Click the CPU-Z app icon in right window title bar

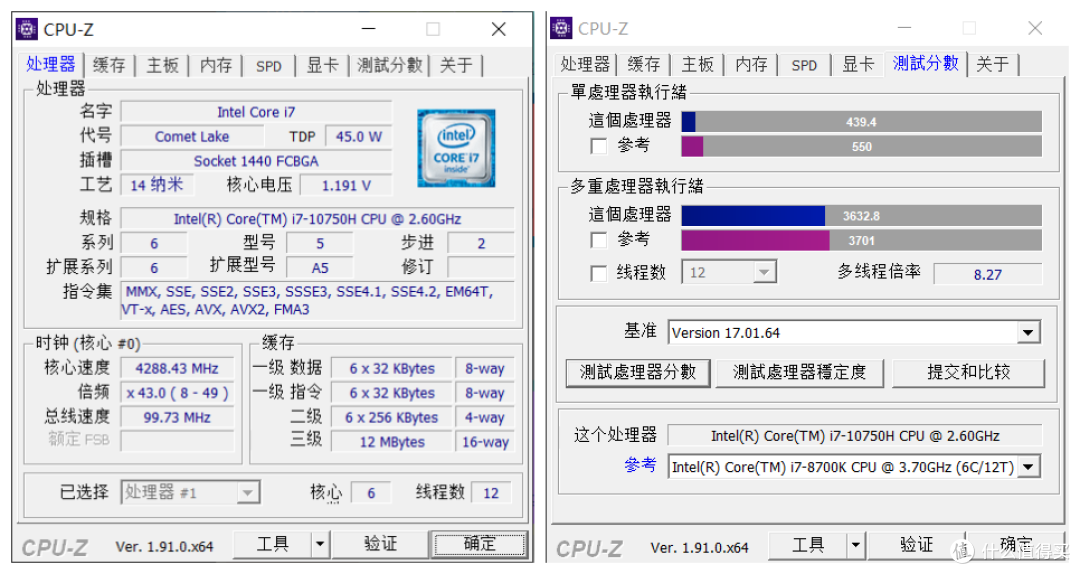click(561, 28)
